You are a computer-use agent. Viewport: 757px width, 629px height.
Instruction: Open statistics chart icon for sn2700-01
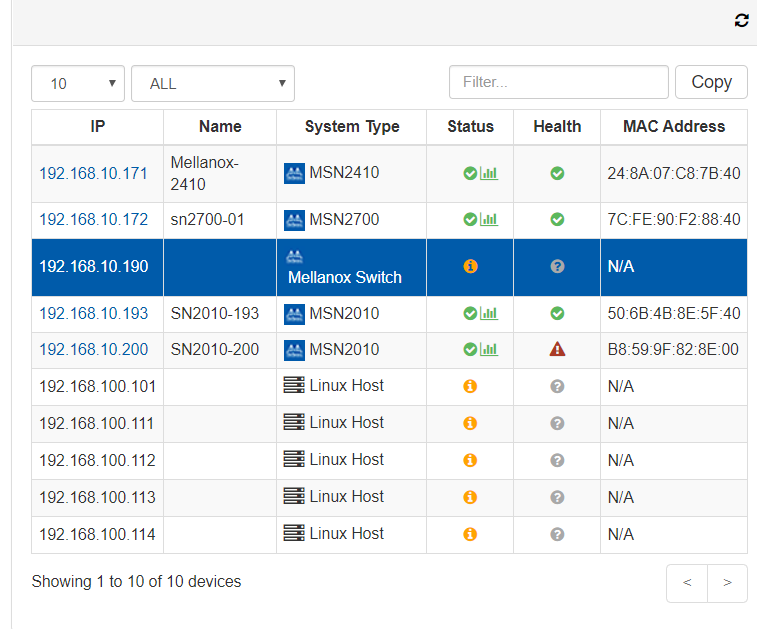[489, 220]
